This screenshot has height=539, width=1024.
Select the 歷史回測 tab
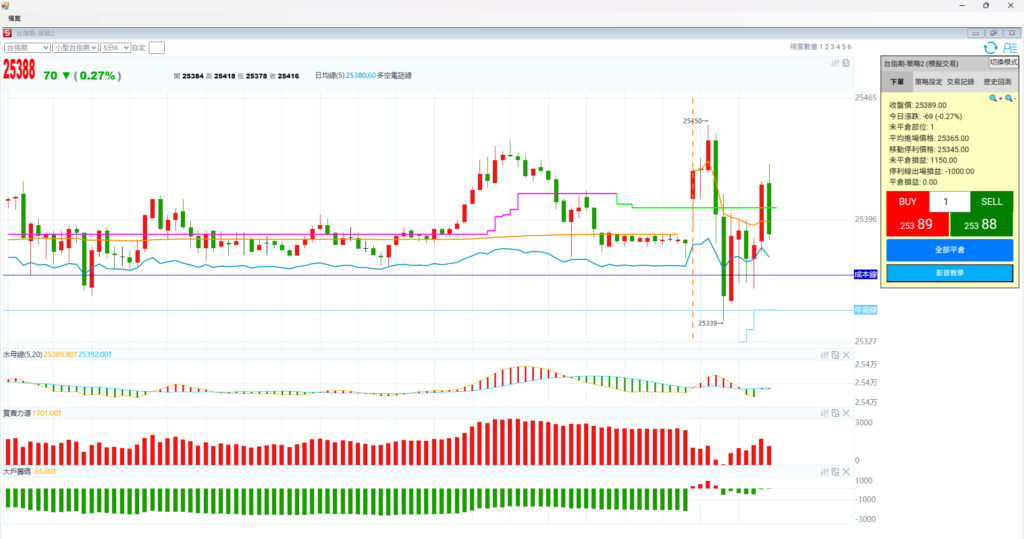pyautogui.click(x=997, y=82)
